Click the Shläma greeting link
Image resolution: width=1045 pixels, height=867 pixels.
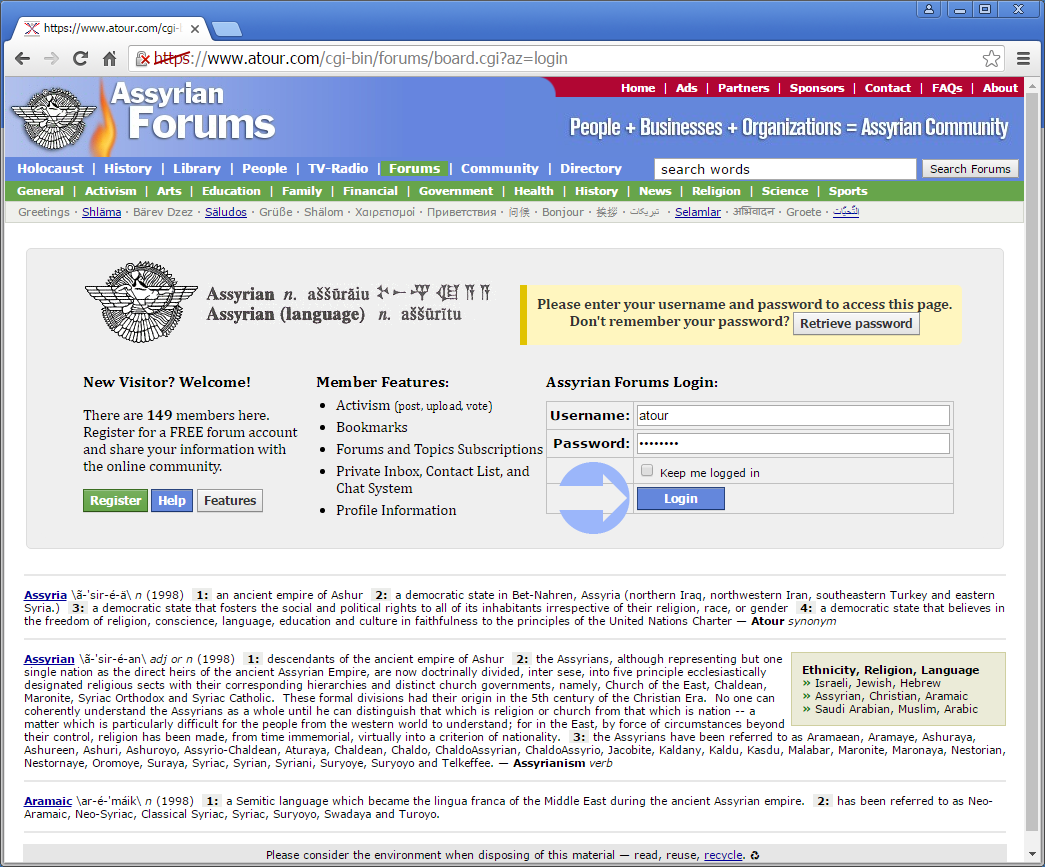[x=101, y=212]
